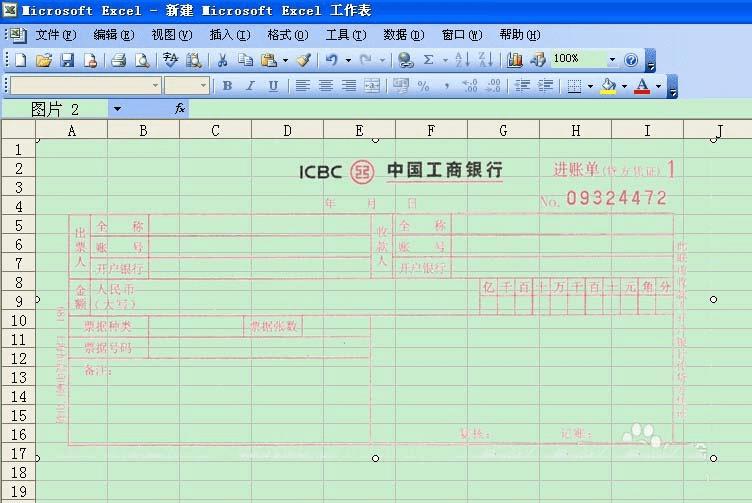Cut selection with the scissors icon
This screenshot has height=503, width=752.
coord(222,60)
